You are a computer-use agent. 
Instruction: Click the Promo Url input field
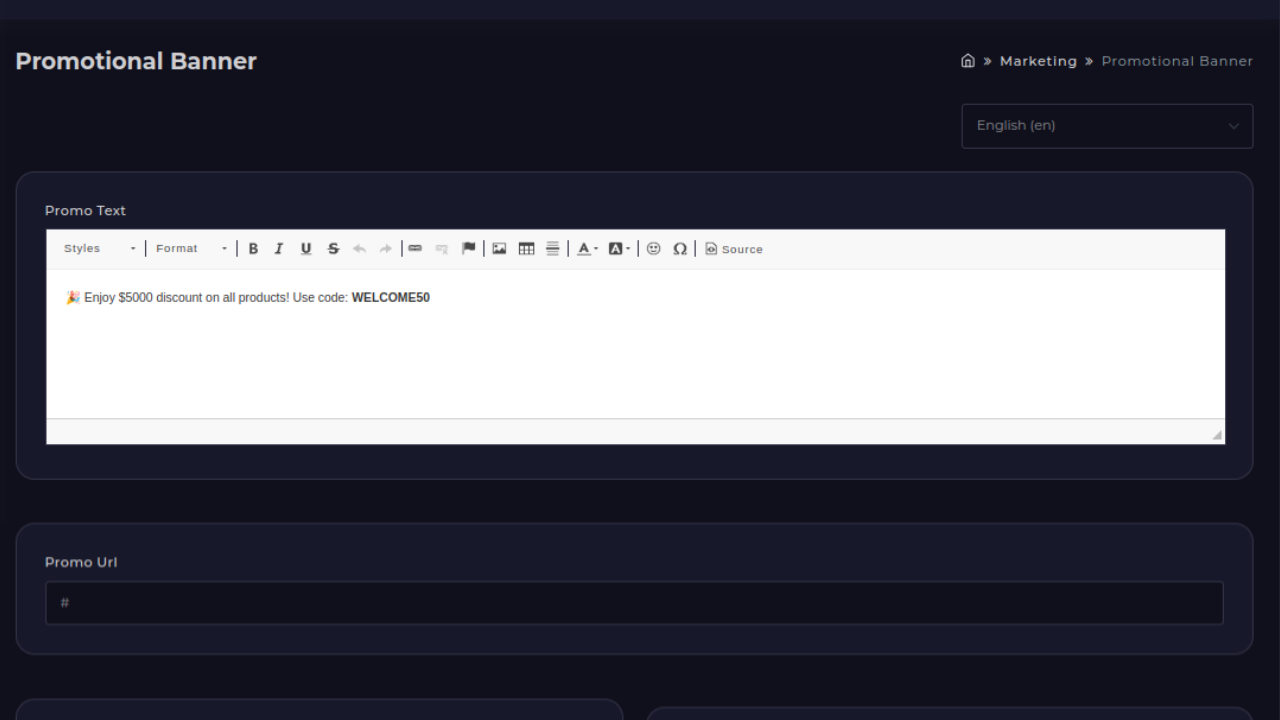pos(634,602)
